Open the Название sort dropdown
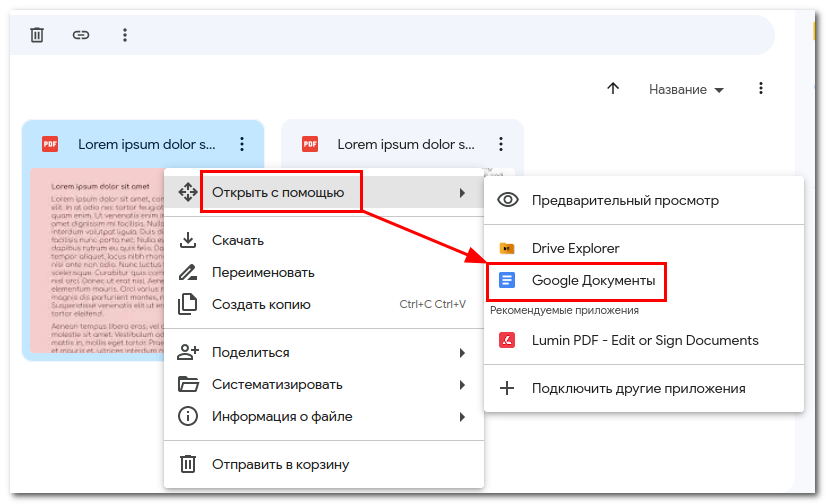This screenshot has height=504, width=826. tap(686, 90)
